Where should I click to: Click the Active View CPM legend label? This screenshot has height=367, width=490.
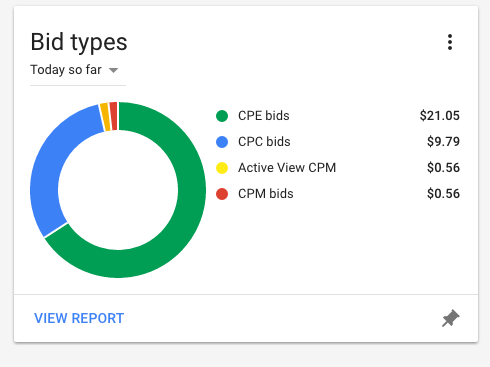pos(287,168)
